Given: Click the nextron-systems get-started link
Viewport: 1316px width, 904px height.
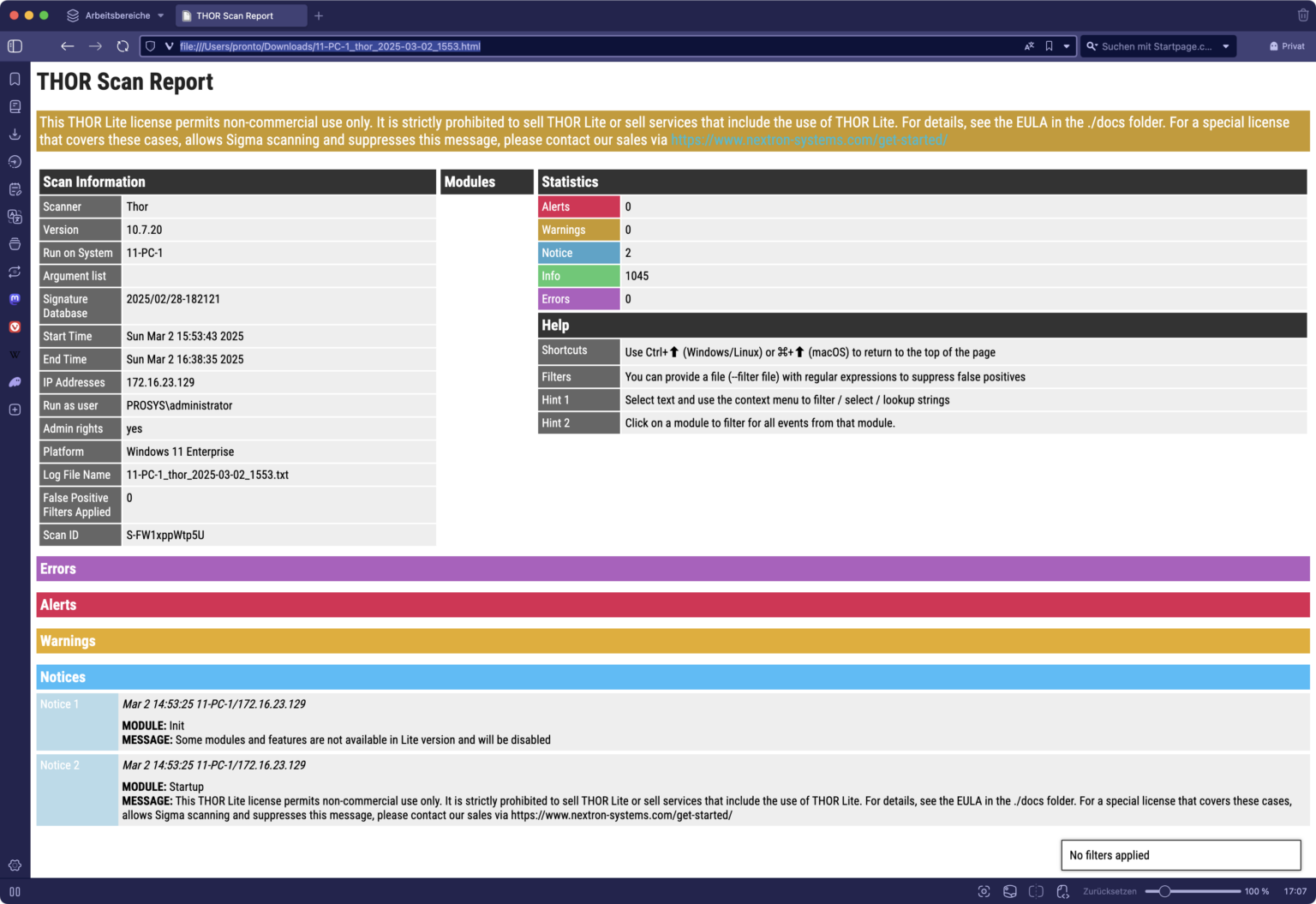Looking at the screenshot, I should pos(809,140).
